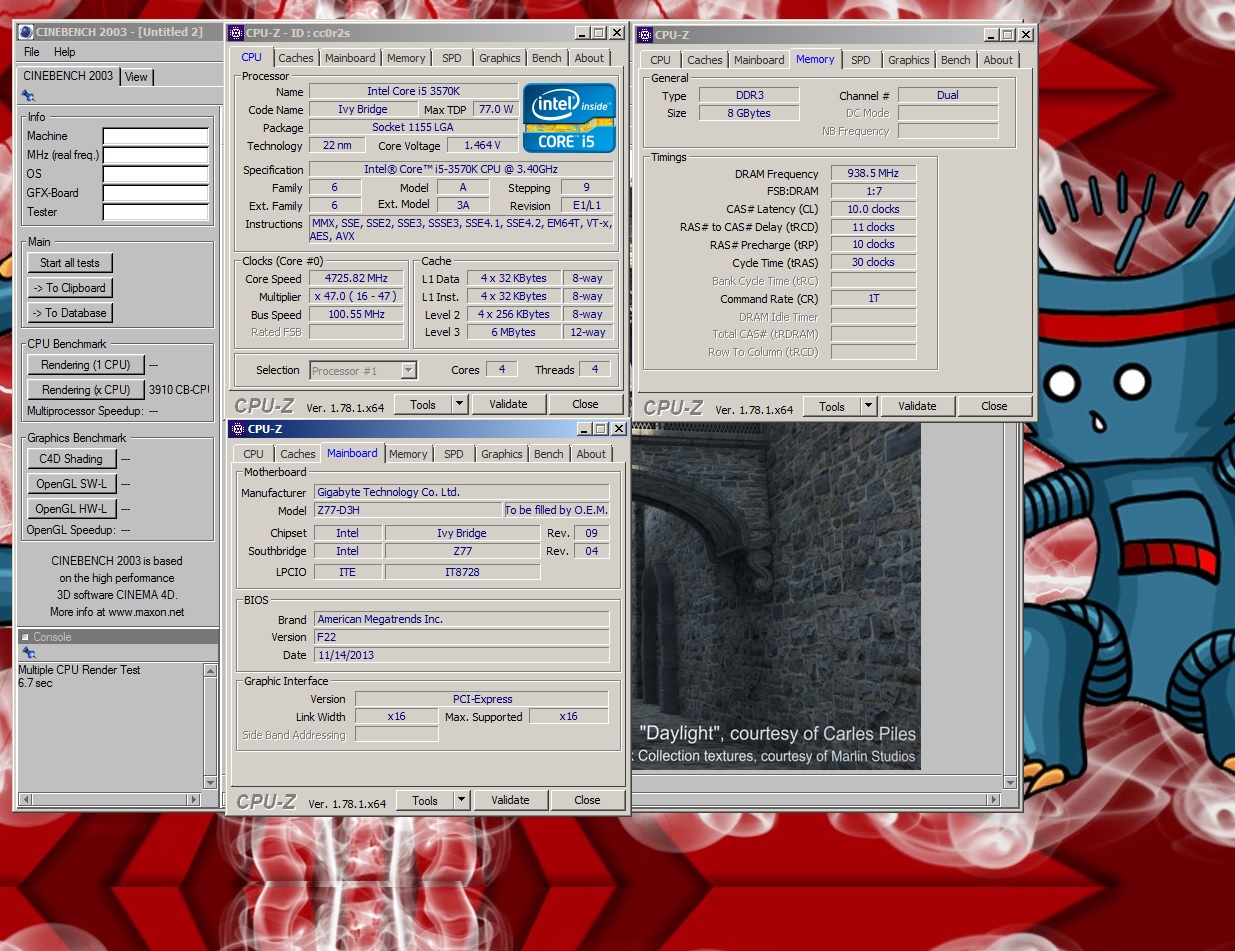The image size is (1235, 951).
Task: Click the BIOS date 11/14/2013 field
Action: point(461,655)
